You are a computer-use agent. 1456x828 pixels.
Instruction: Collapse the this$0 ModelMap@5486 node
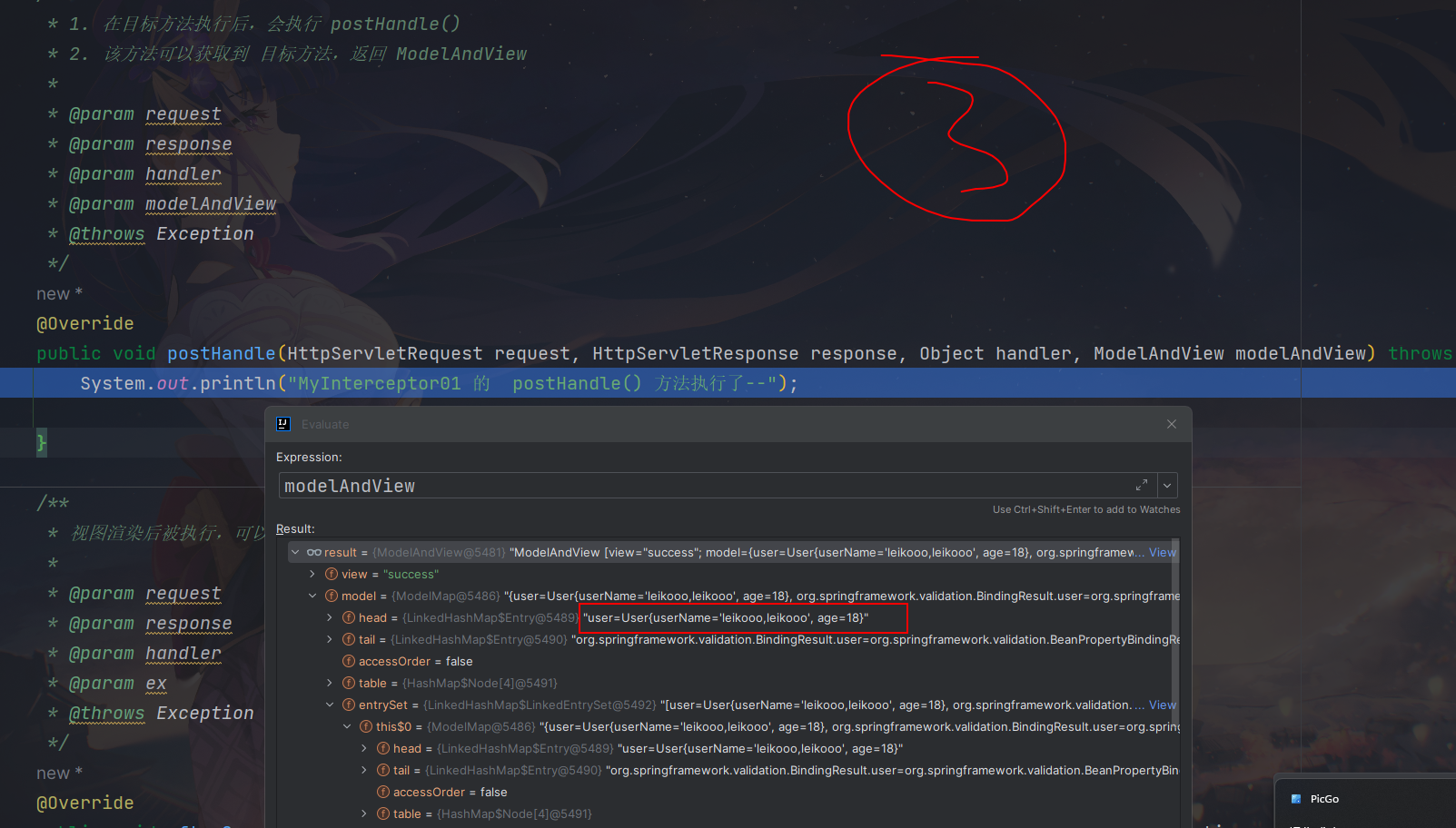click(347, 726)
